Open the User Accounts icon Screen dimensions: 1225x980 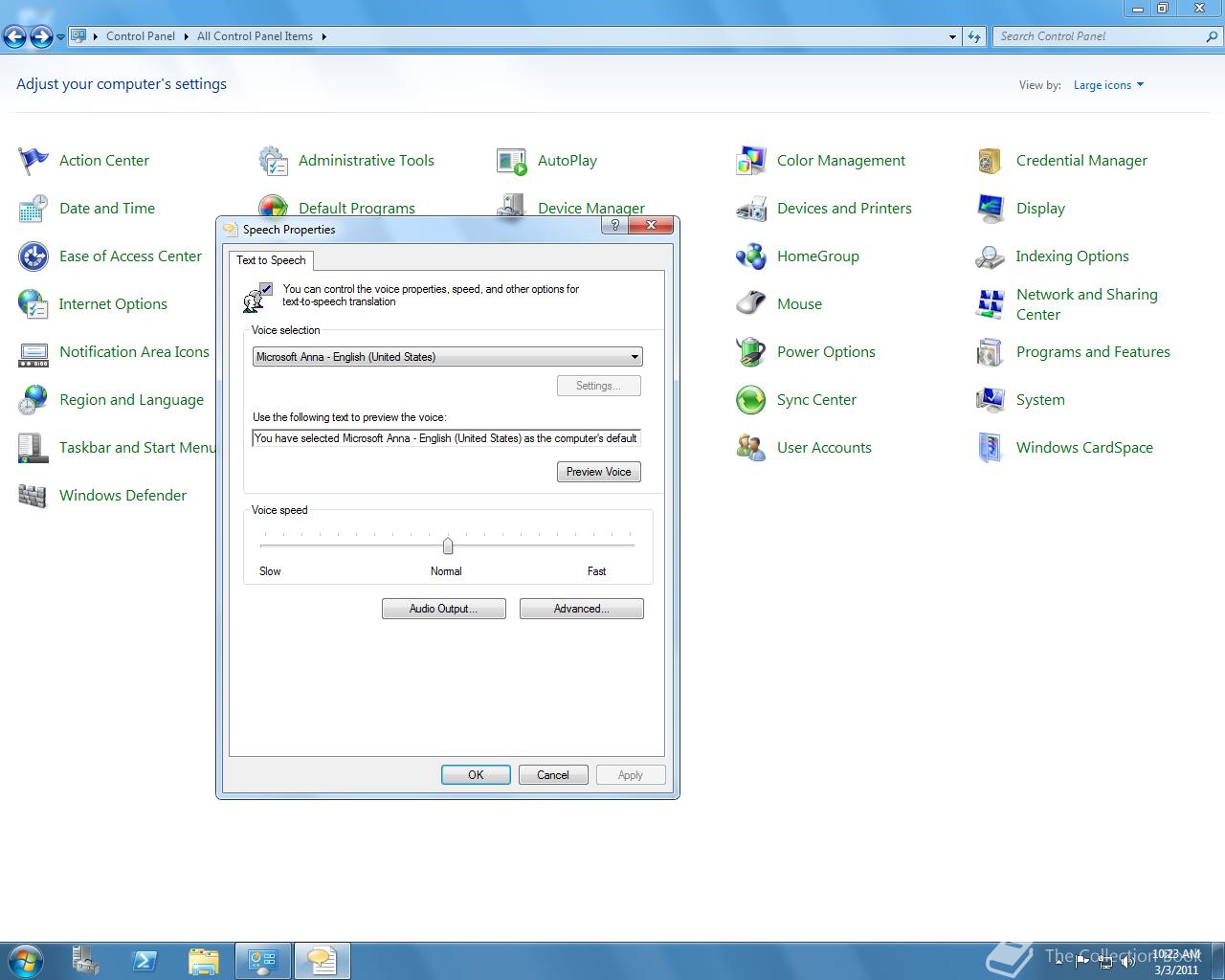(x=751, y=448)
